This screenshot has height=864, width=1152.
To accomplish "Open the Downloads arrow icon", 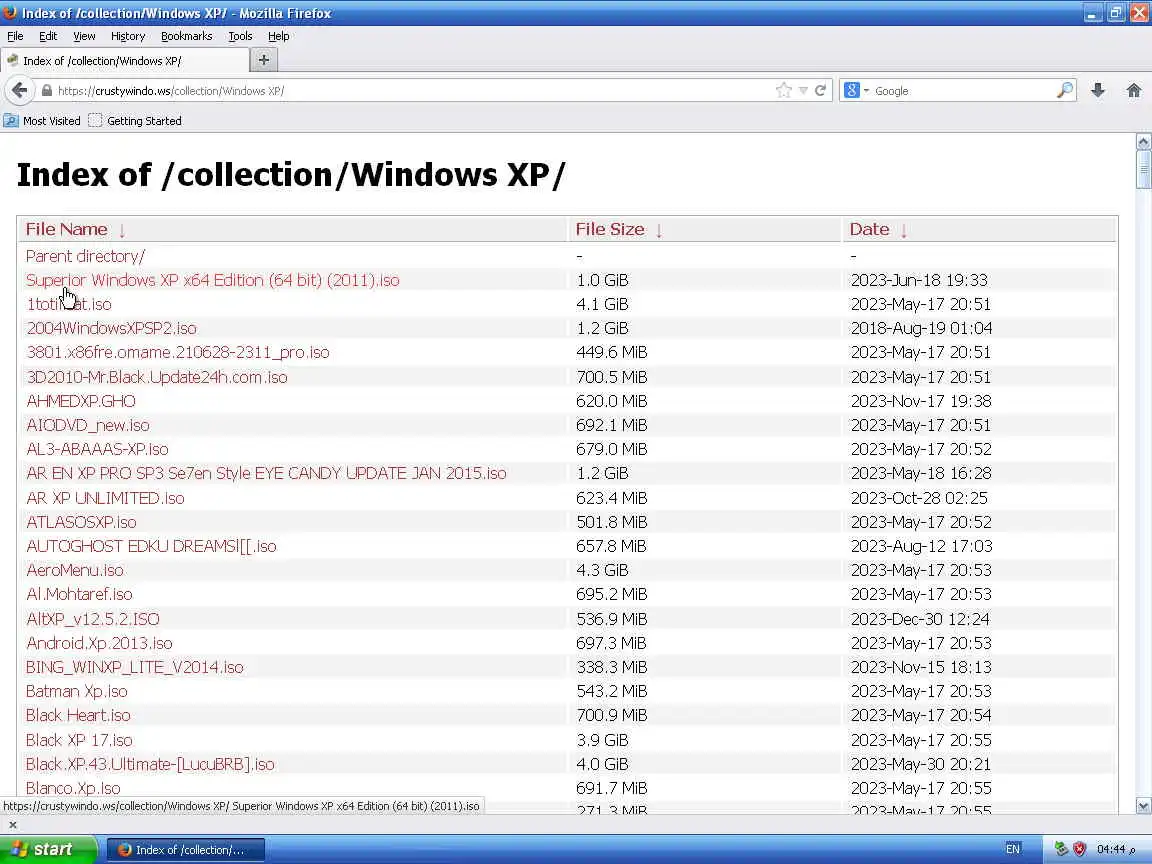I will point(1098,90).
